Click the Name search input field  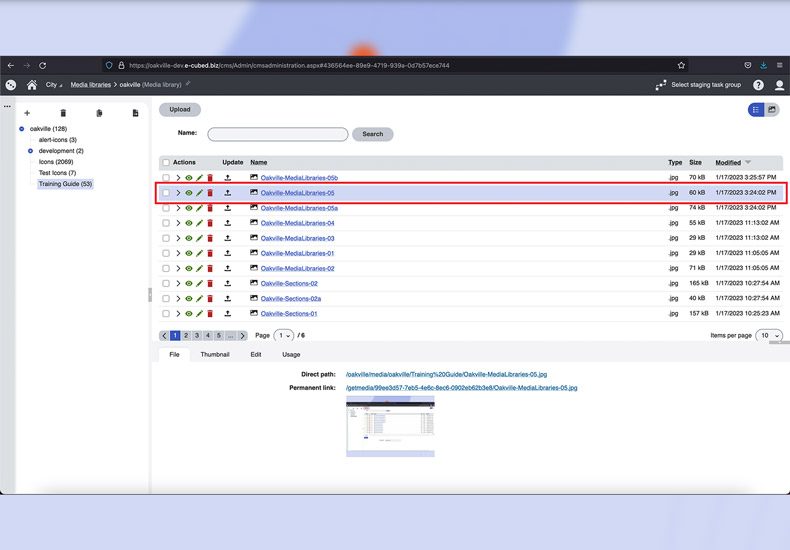[x=278, y=134]
